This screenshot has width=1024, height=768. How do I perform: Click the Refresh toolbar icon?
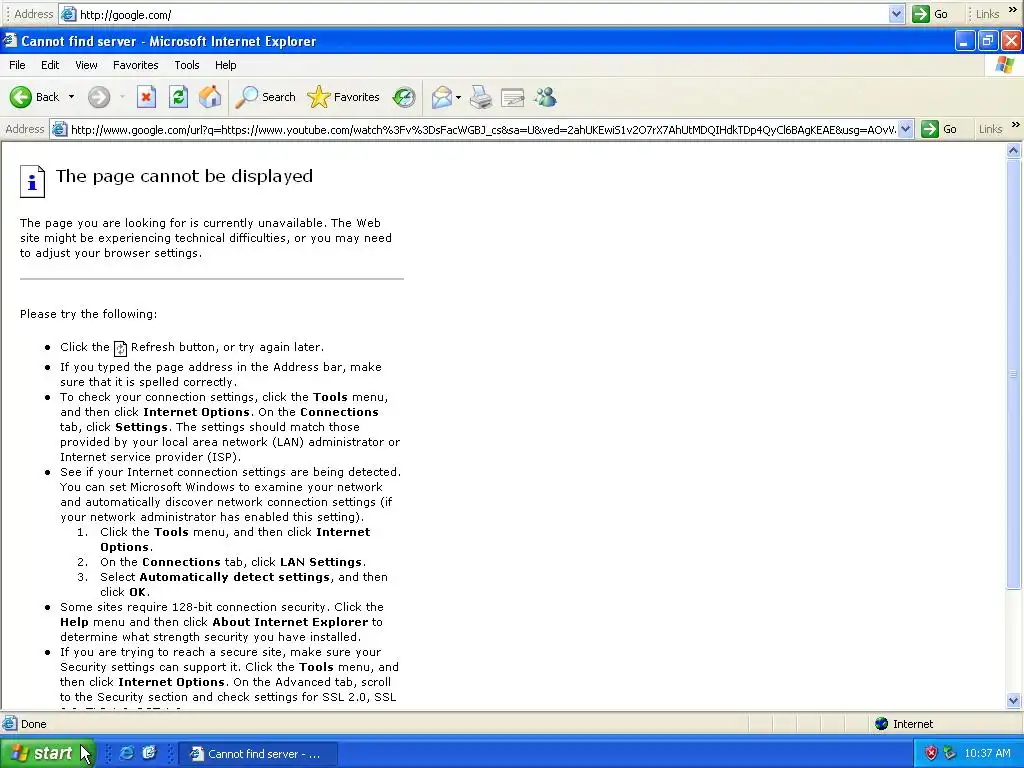tap(178, 97)
